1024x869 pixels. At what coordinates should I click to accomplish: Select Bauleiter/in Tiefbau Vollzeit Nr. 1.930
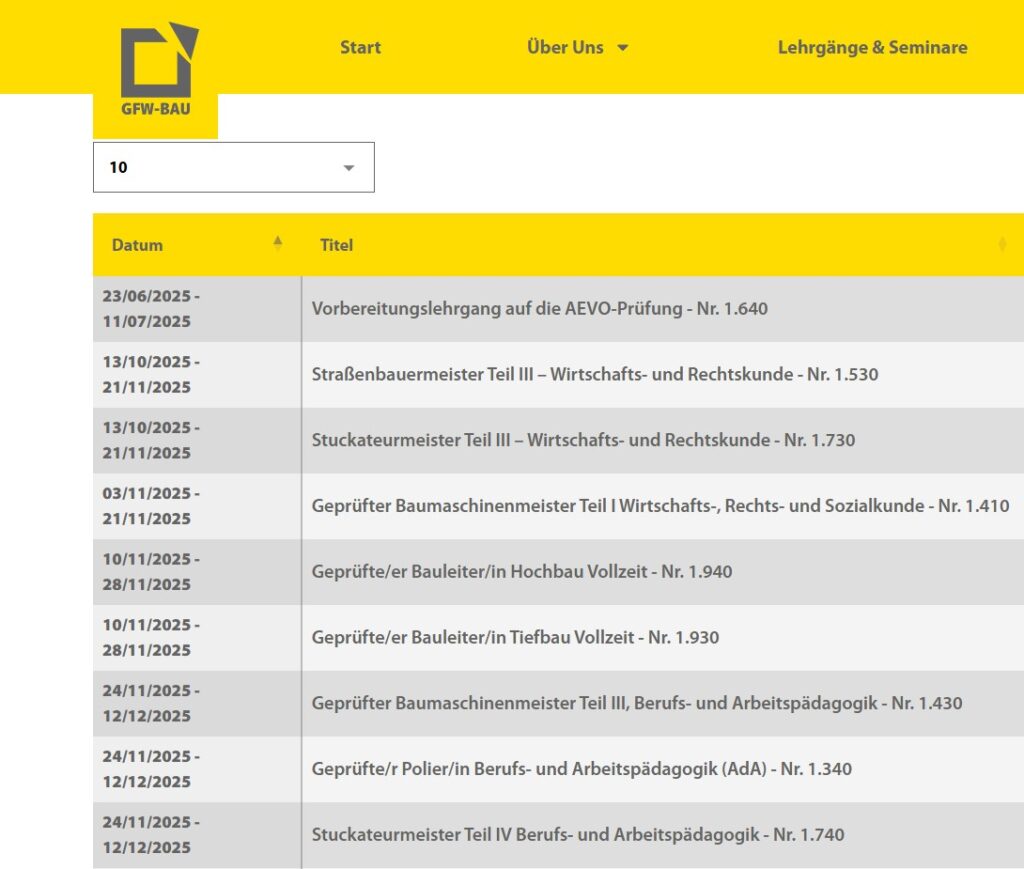[x=515, y=637]
